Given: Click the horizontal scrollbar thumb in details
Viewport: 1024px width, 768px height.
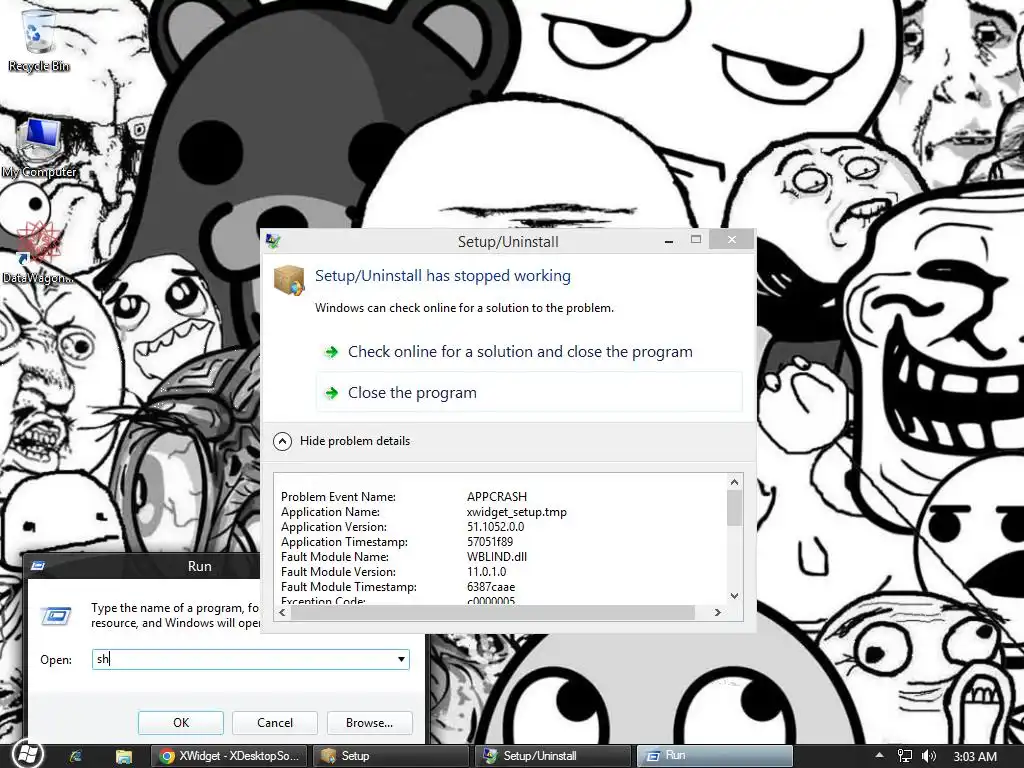Looking at the screenshot, I should [x=493, y=613].
